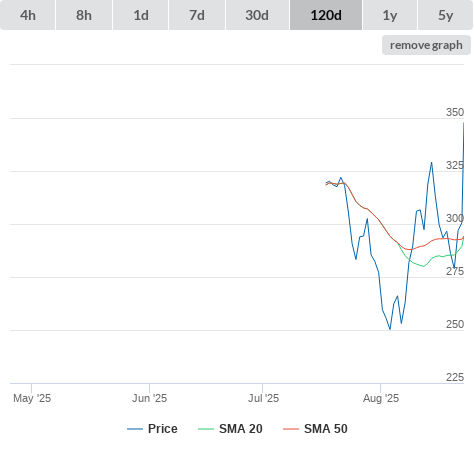474x455 pixels.
Task: Click the May '25 axis label
Action: pyautogui.click(x=32, y=398)
